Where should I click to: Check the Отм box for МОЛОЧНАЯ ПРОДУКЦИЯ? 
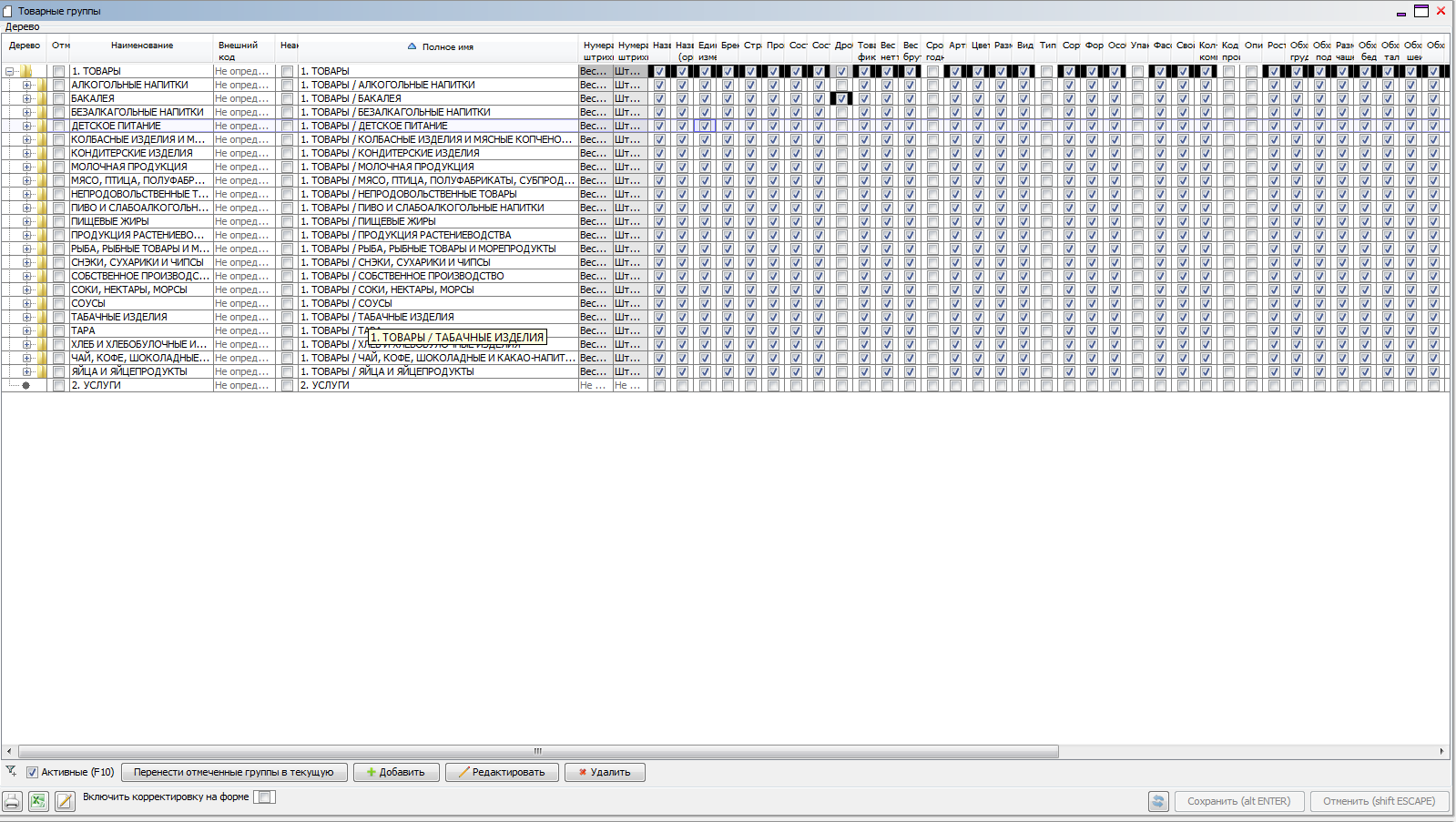click(x=59, y=167)
